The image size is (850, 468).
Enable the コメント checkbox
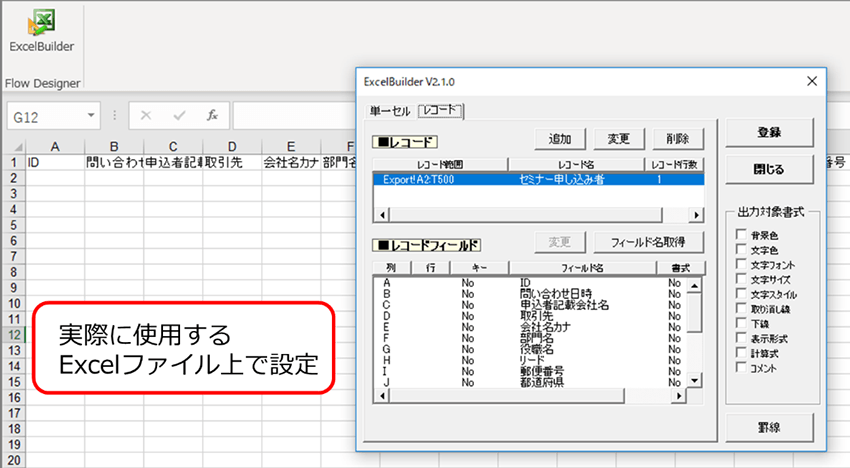pos(741,367)
